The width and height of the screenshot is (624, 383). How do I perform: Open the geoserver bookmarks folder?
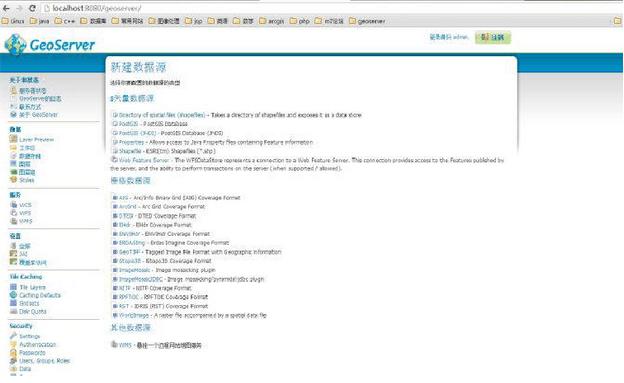coord(367,21)
